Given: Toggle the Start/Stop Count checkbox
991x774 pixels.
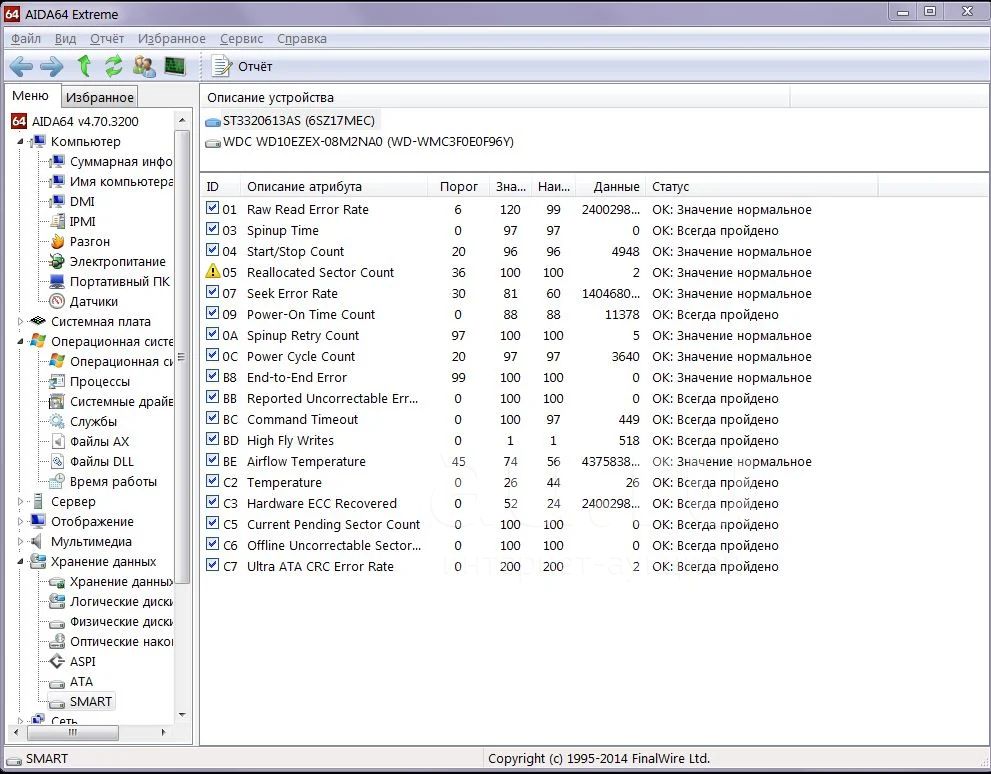Looking at the screenshot, I should 212,250.
